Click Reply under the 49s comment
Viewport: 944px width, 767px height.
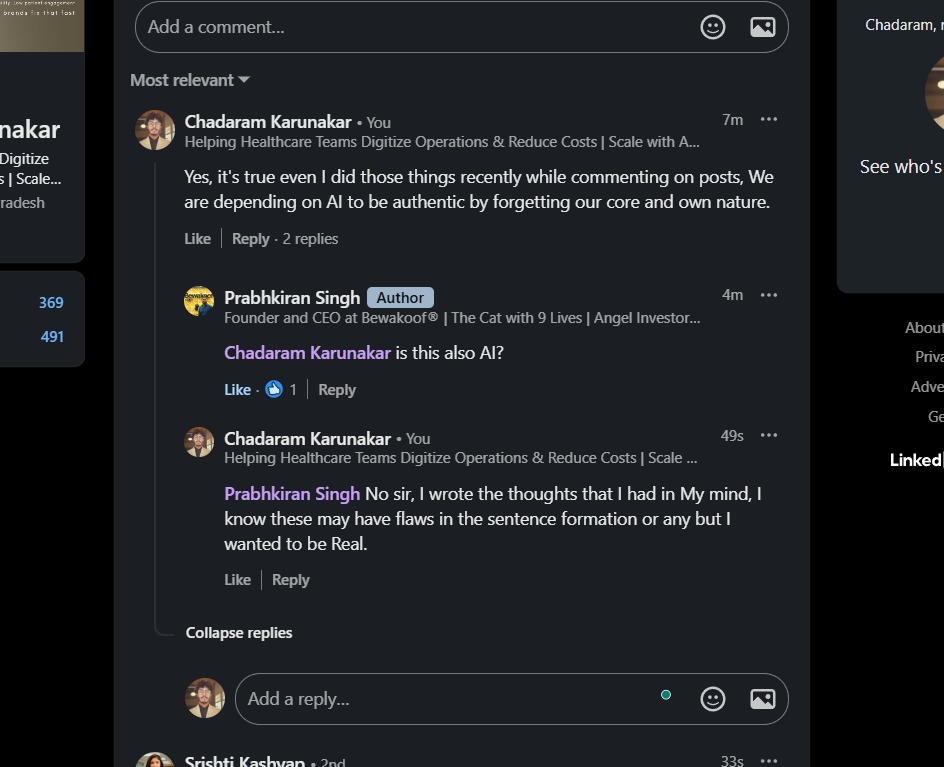tap(290, 580)
